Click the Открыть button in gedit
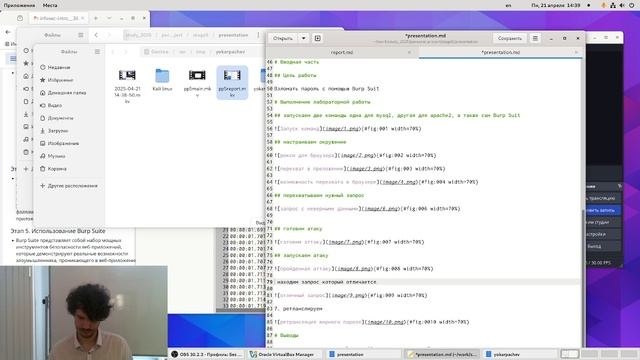The width and height of the screenshot is (640, 360). click(x=283, y=38)
